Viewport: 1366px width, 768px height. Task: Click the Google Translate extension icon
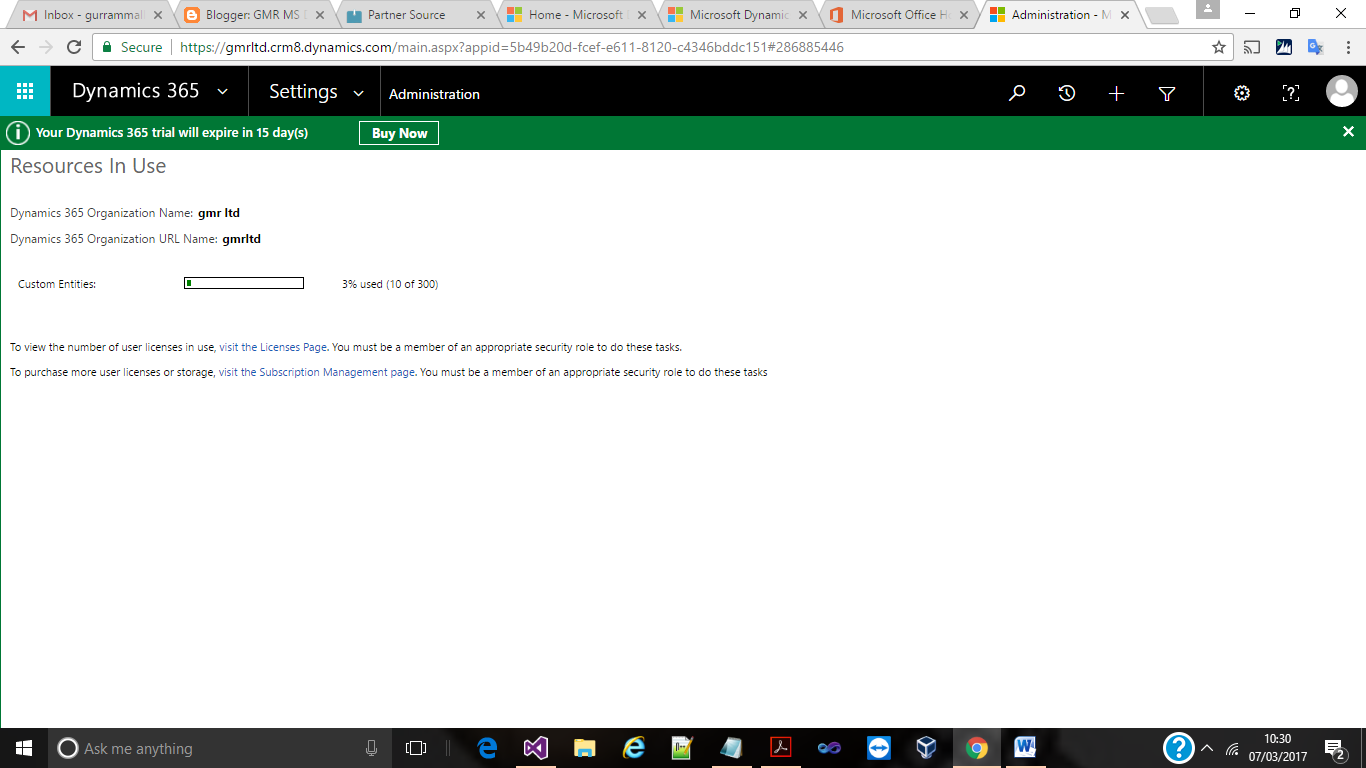click(x=1315, y=47)
